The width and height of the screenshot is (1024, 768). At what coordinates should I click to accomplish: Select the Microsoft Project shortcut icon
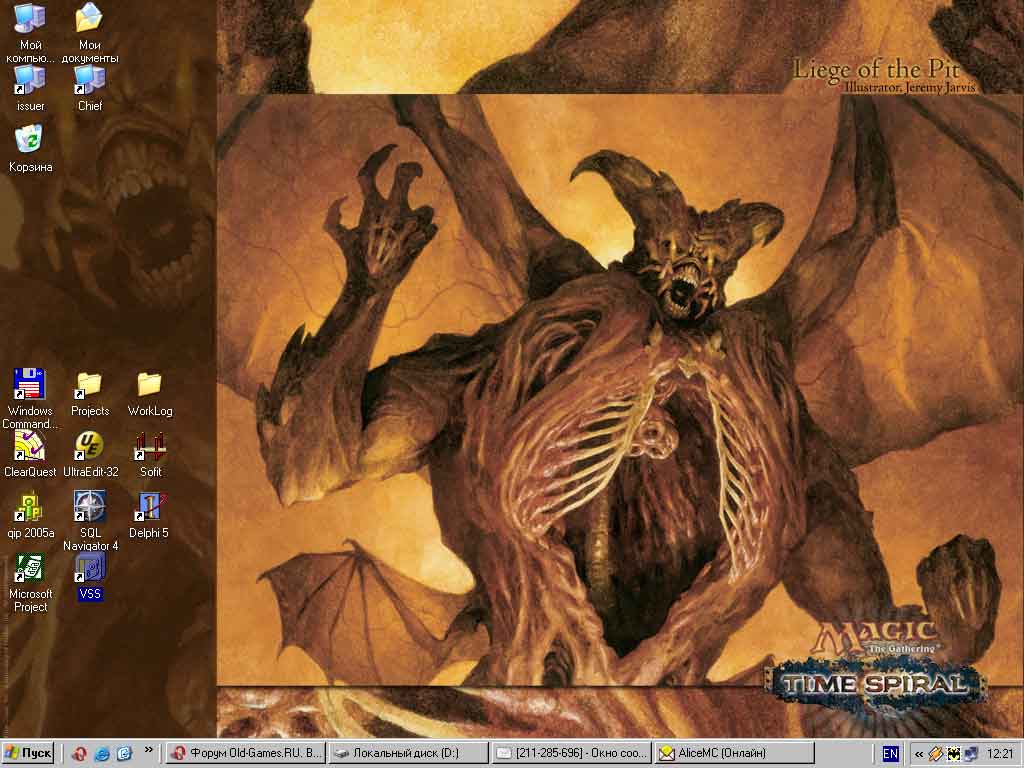pos(30,568)
